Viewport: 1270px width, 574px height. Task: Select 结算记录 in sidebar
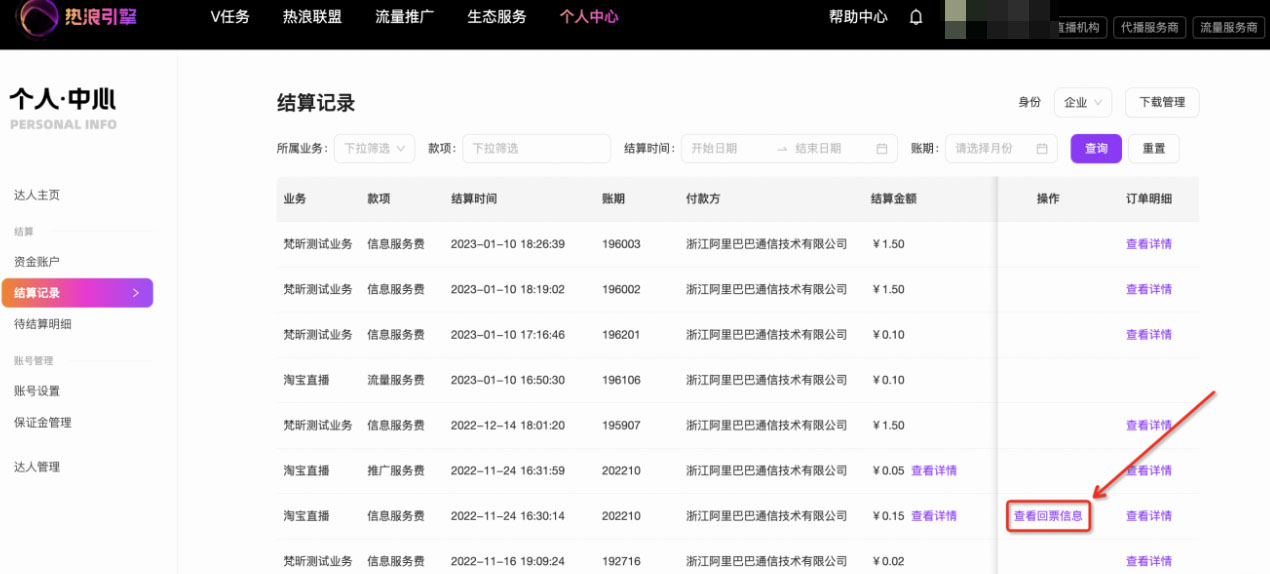coord(77,293)
